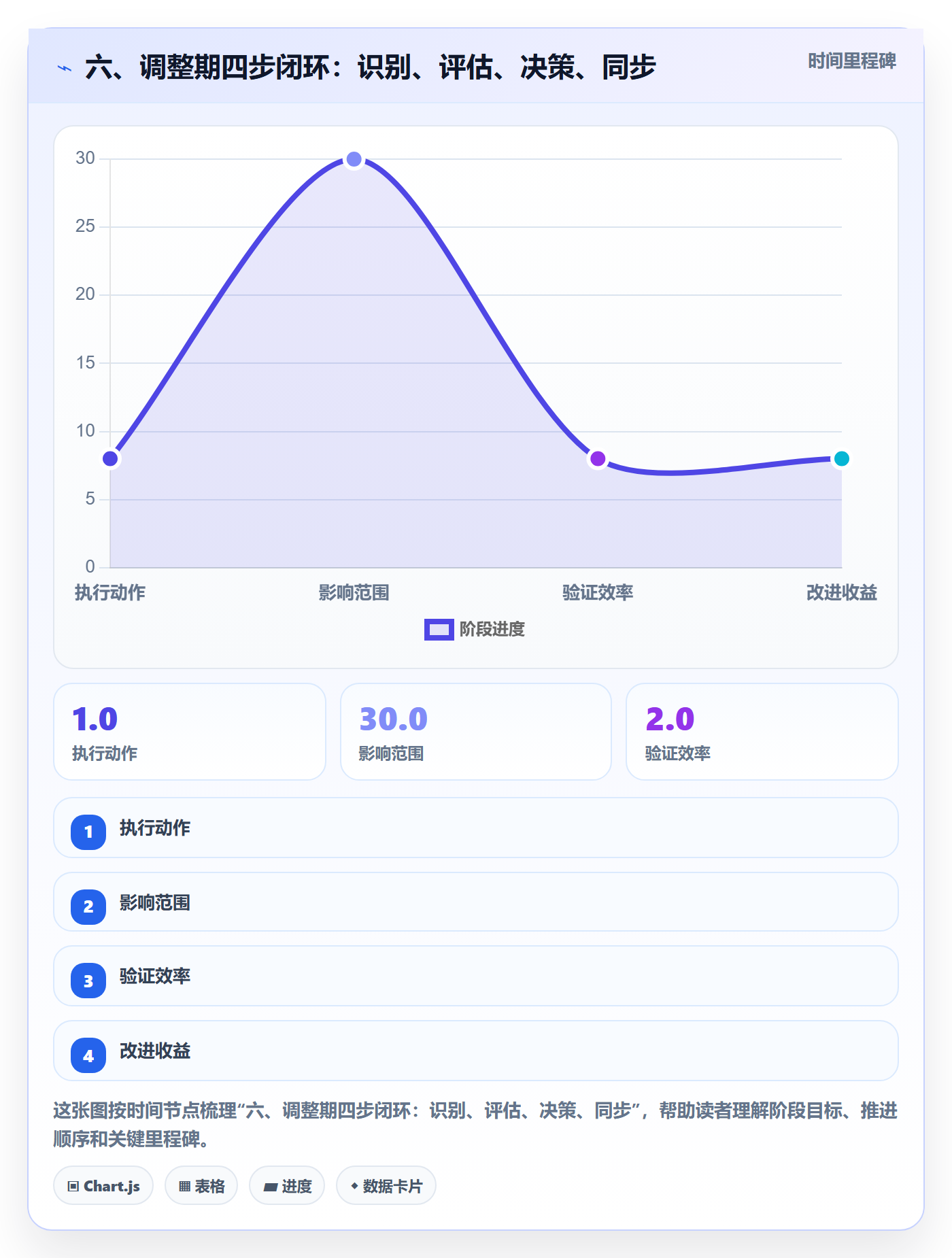Click the 验证效率 x-axis label

pyautogui.click(x=598, y=593)
